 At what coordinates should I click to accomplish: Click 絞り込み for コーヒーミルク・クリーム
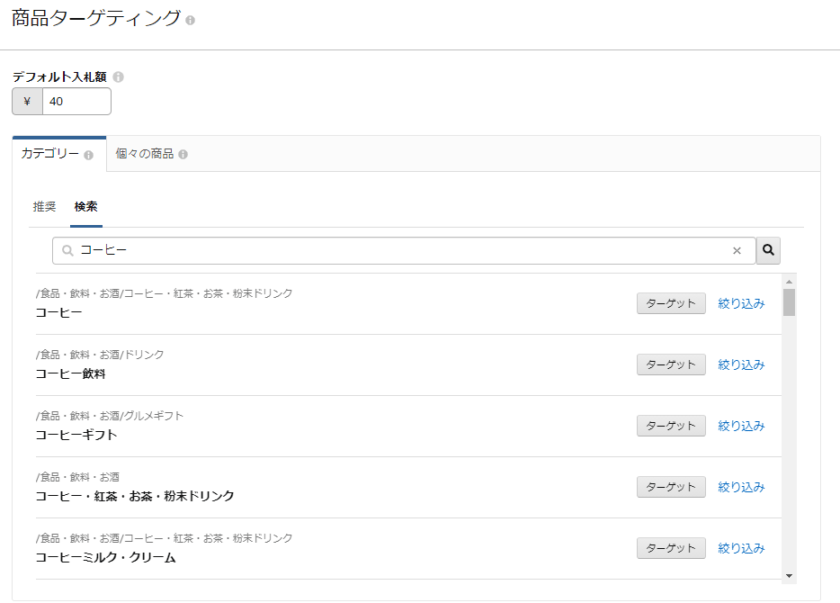coord(741,548)
